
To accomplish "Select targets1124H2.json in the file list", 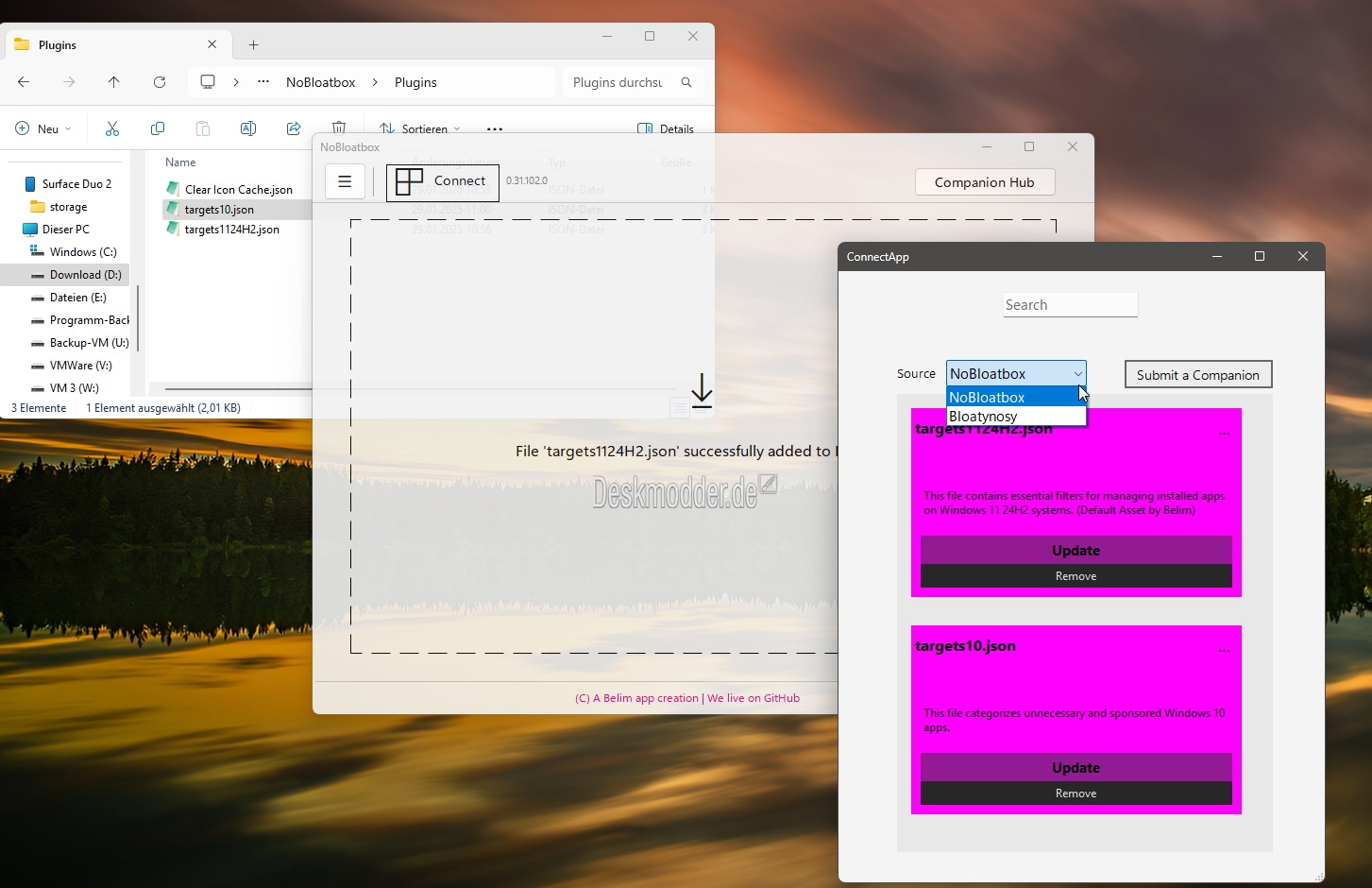I will tap(231, 230).
